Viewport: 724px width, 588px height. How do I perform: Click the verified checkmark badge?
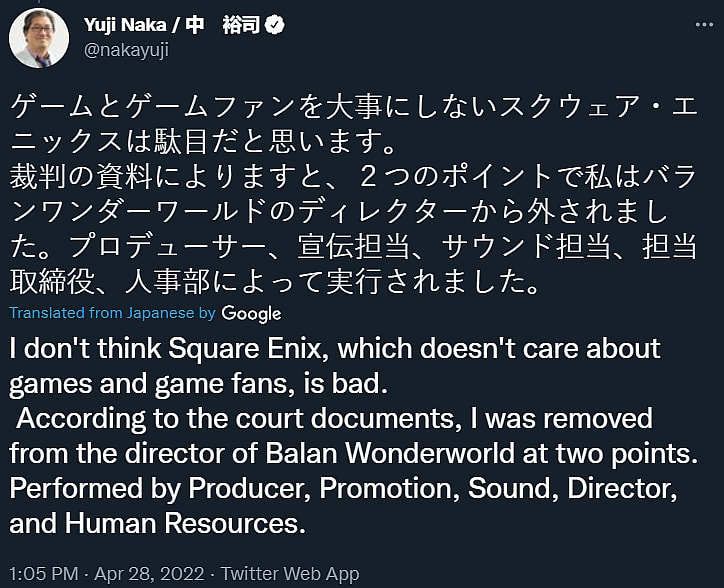(x=275, y=24)
